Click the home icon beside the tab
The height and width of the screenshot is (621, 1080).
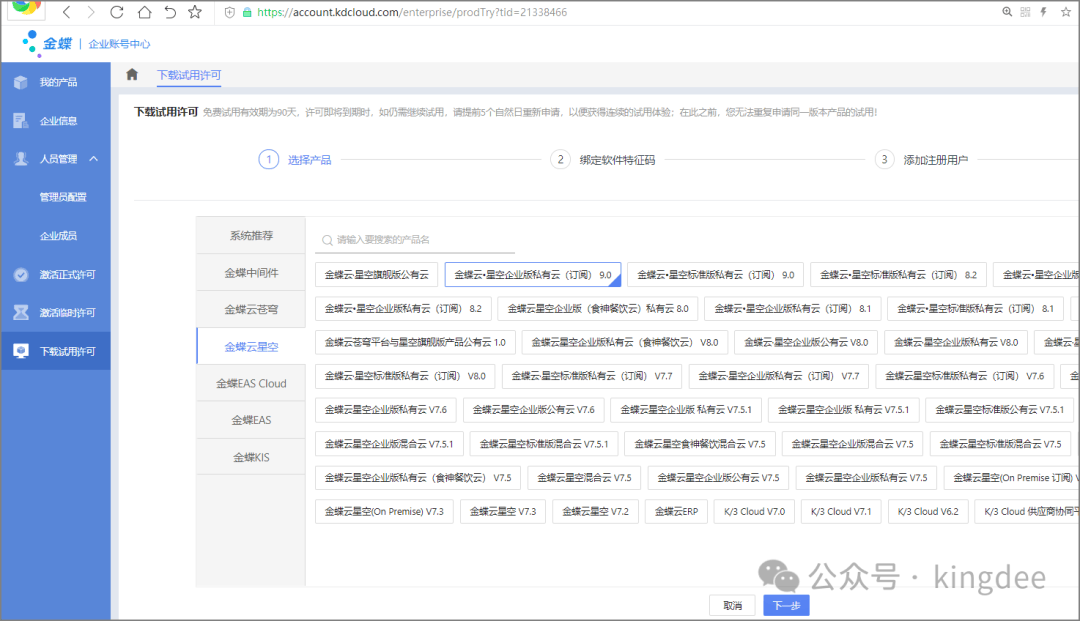click(132, 75)
